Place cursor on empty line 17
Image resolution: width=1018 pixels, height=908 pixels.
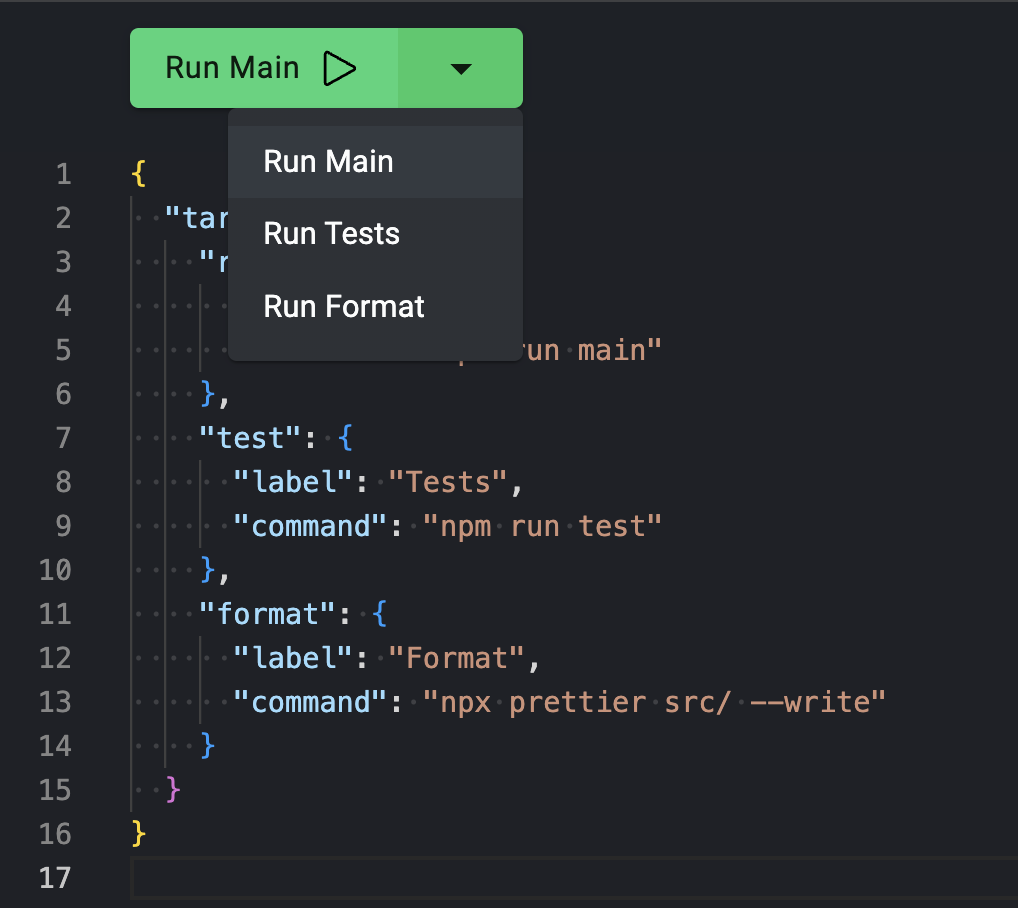[500, 877]
